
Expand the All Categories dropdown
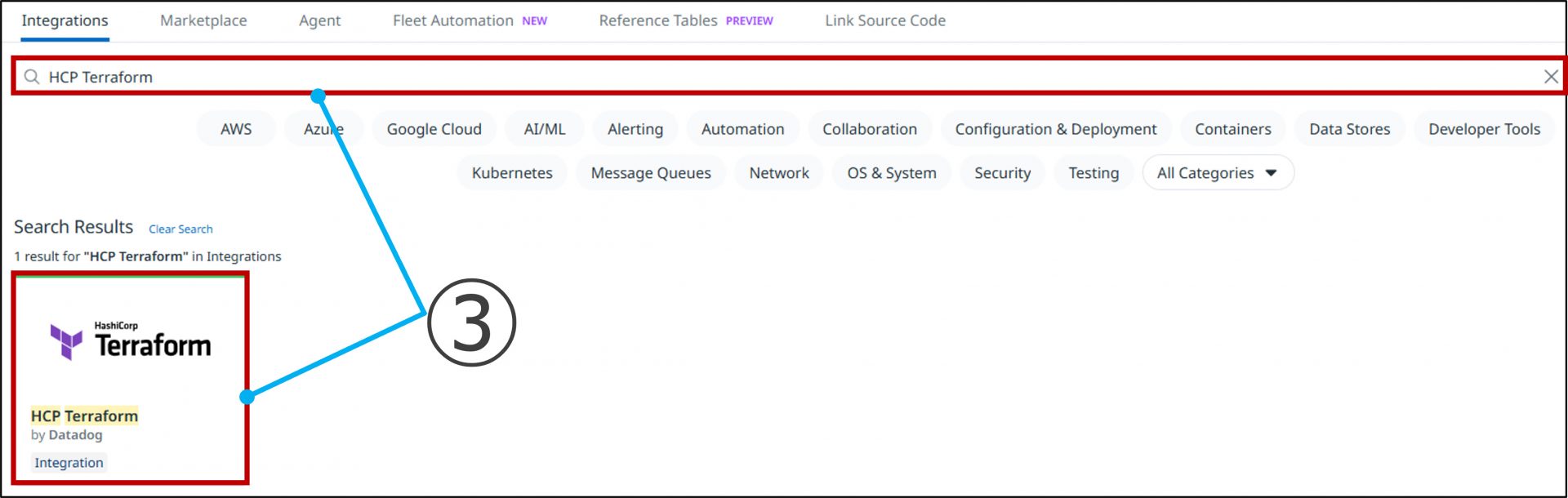pyautogui.click(x=1217, y=173)
